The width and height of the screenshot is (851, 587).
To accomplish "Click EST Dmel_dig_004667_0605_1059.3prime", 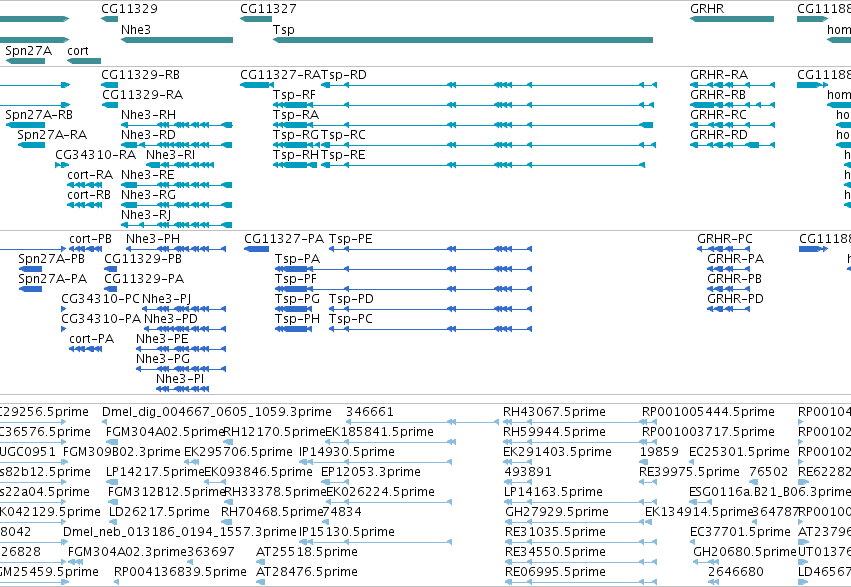I will click(x=217, y=412).
